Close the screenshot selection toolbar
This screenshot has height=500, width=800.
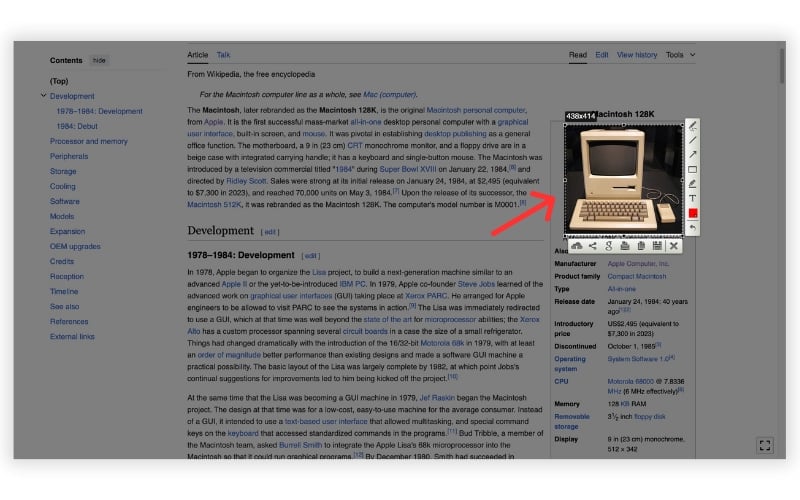tap(673, 246)
